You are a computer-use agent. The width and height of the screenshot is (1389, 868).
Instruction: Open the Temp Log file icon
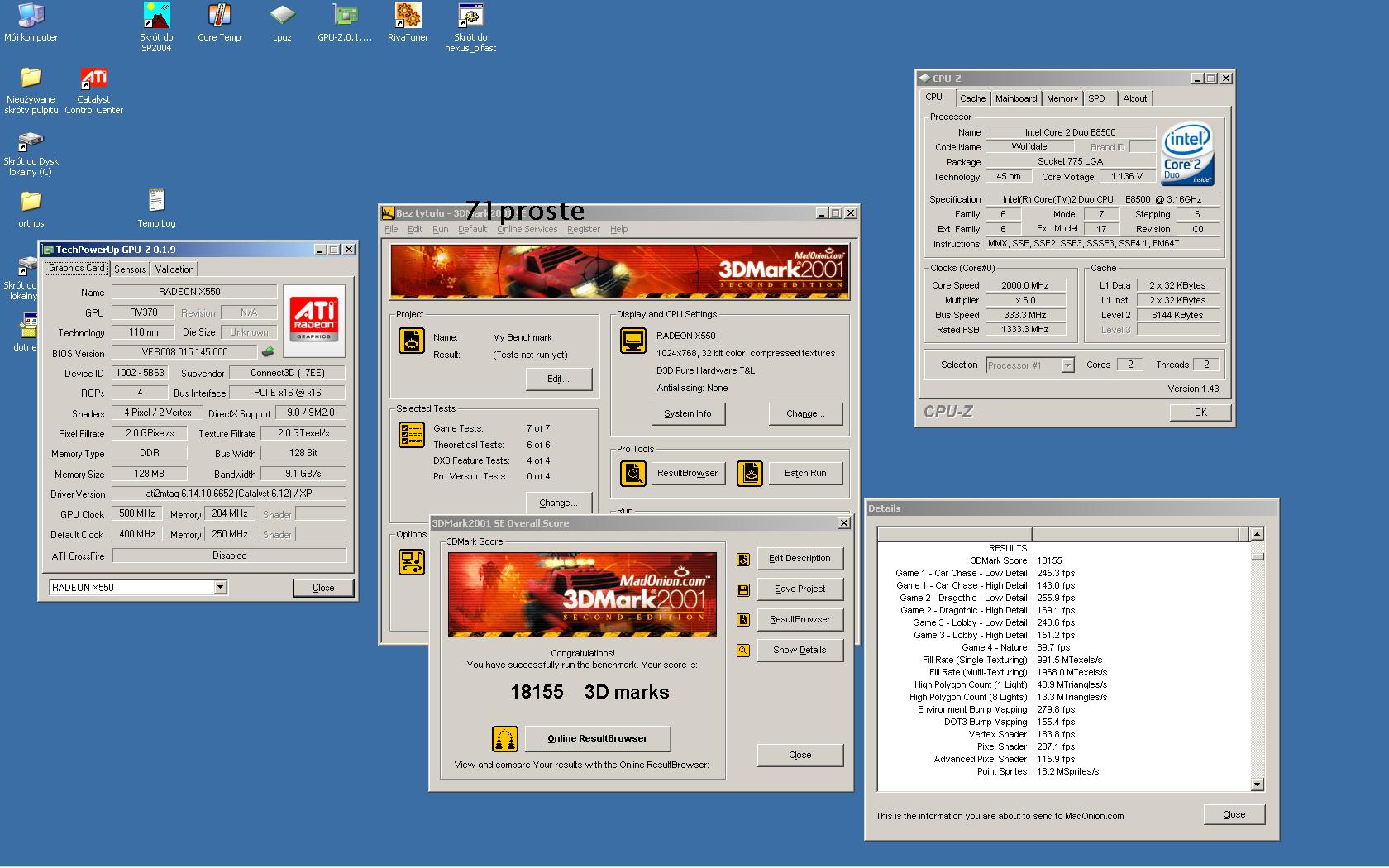click(156, 208)
